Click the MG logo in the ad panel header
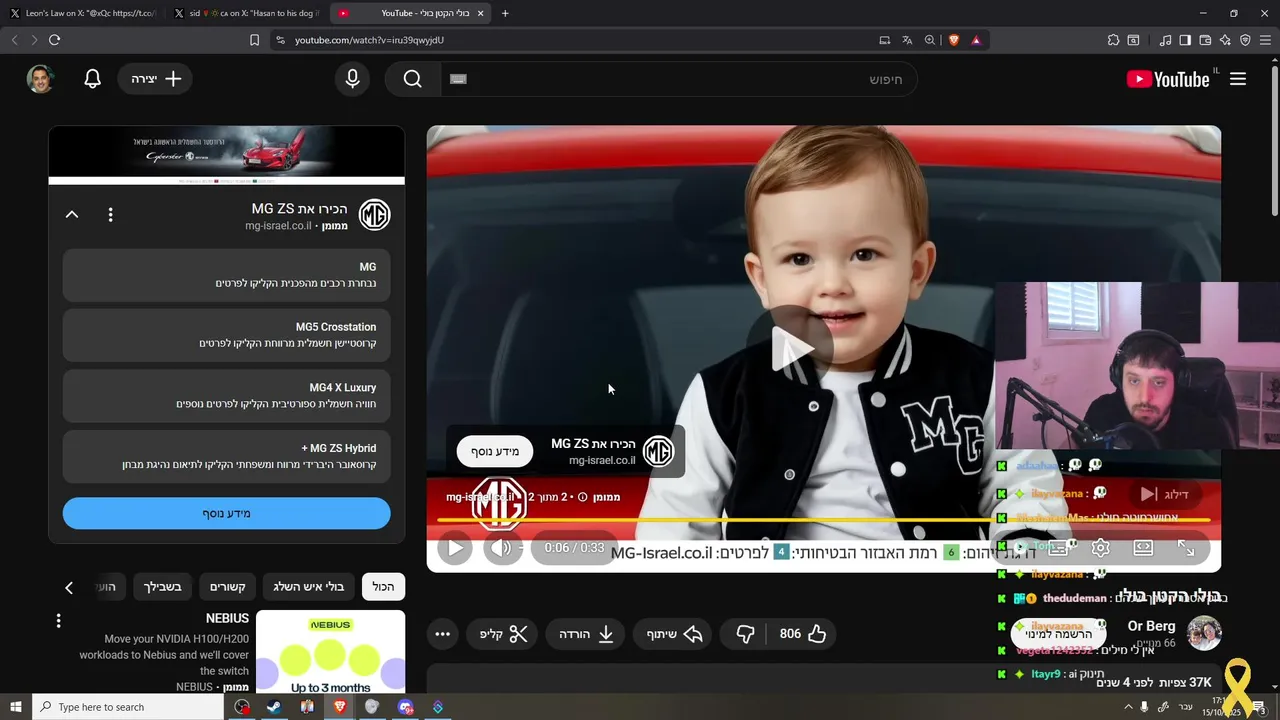Image resolution: width=1280 pixels, height=720 pixels. click(x=374, y=215)
